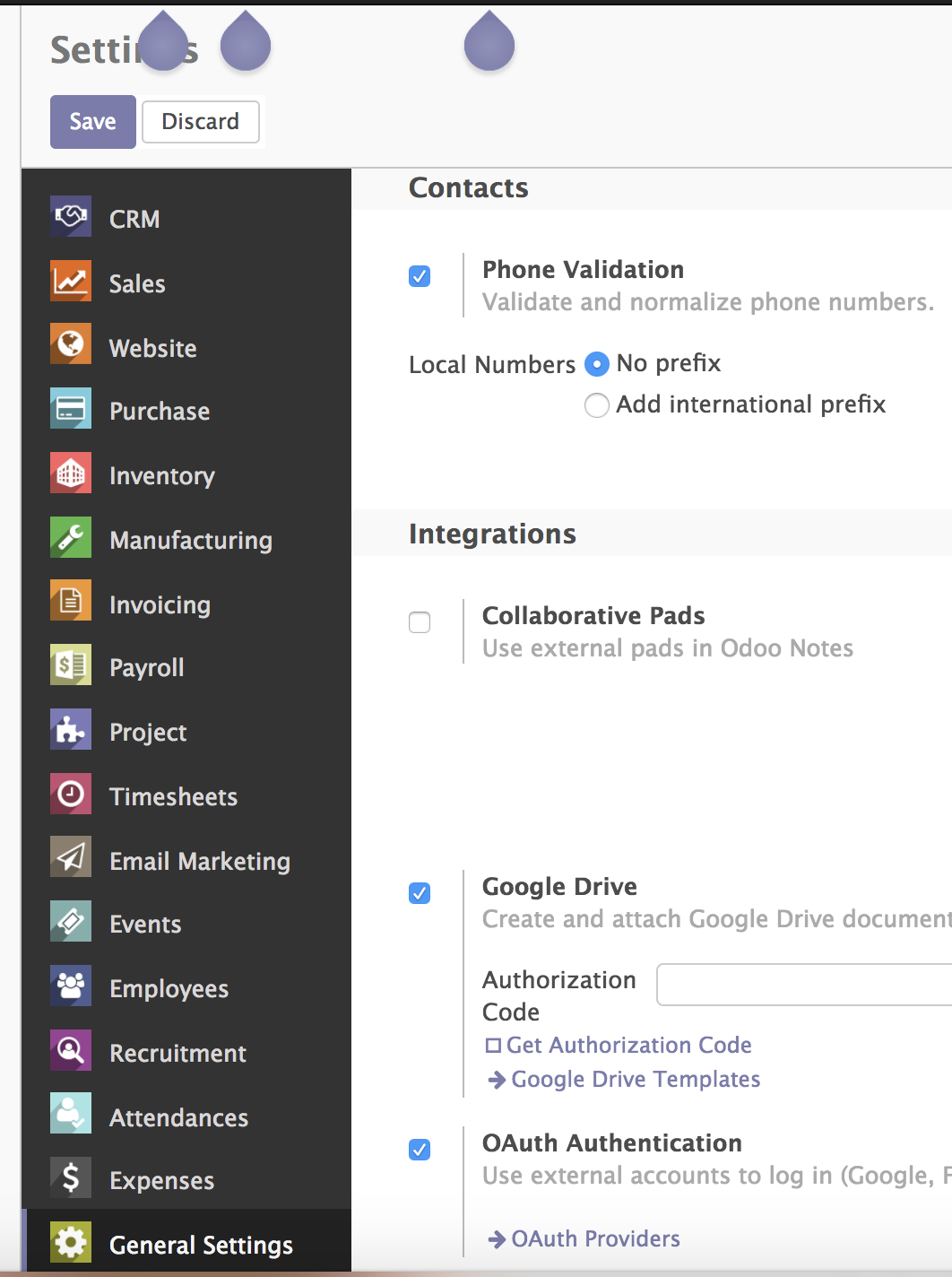The image size is (952, 1277).
Task: Click the Collaborative Pads setting title
Action: point(593,616)
